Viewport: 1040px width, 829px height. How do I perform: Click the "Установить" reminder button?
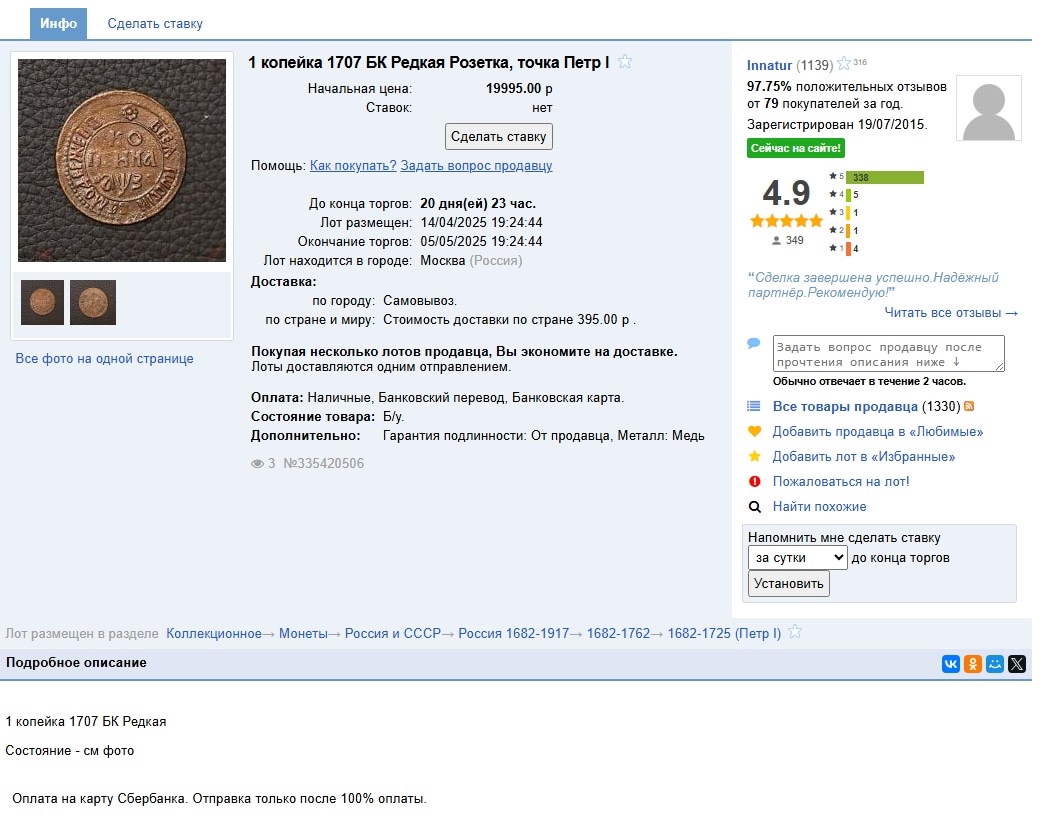pos(788,584)
